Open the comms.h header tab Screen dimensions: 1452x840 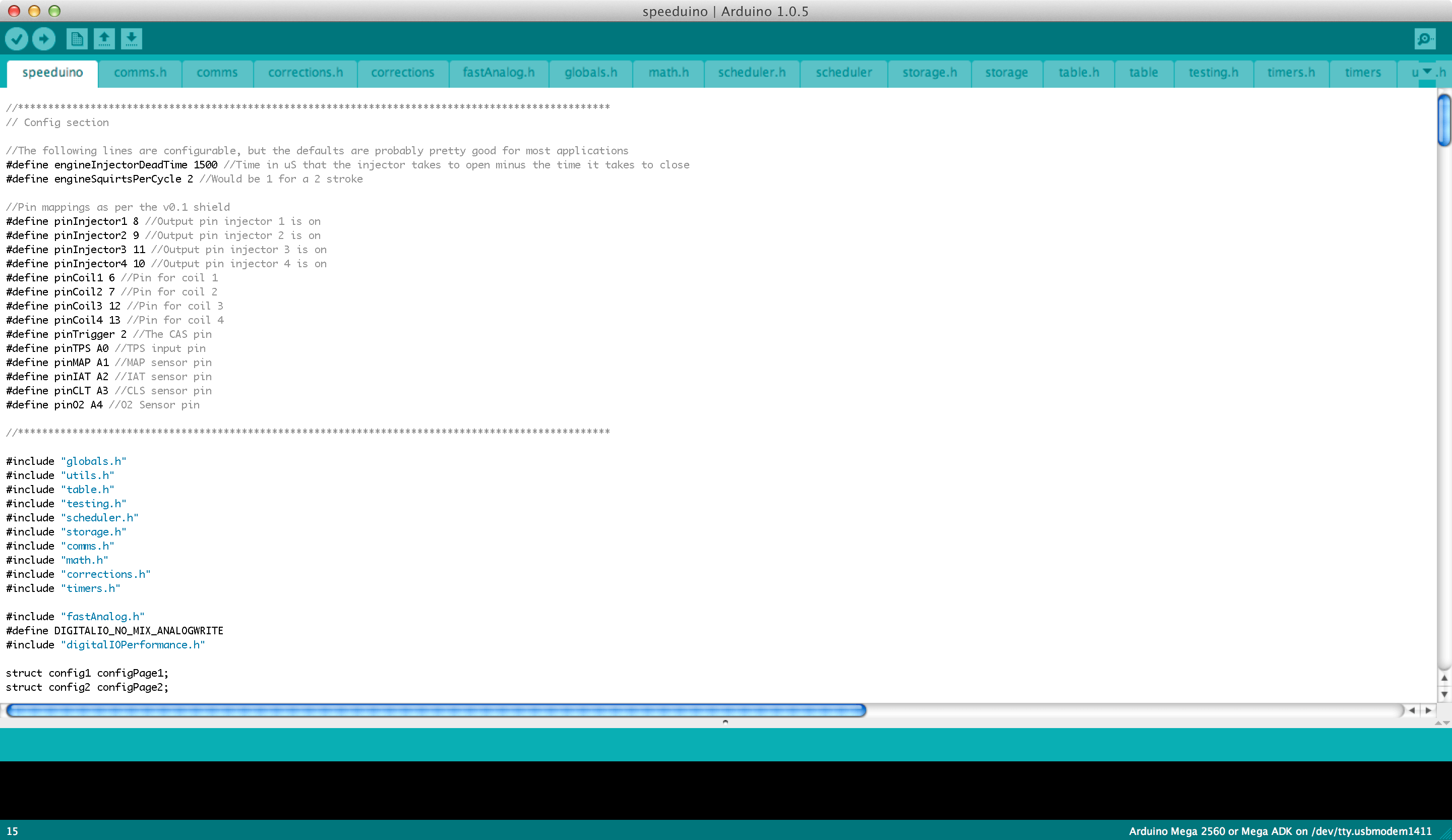[139, 72]
